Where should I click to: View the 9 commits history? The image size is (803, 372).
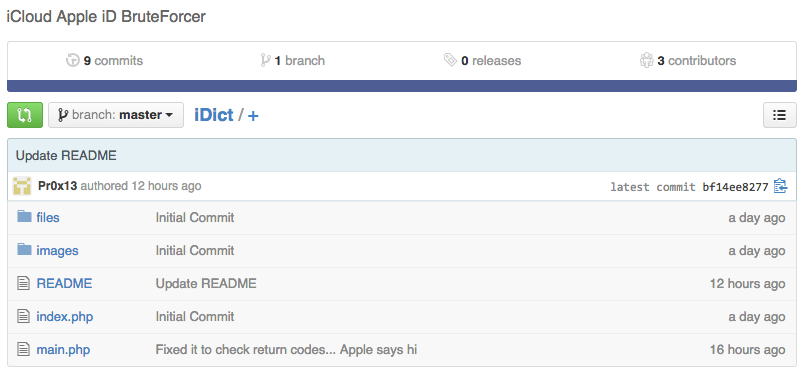[104, 60]
